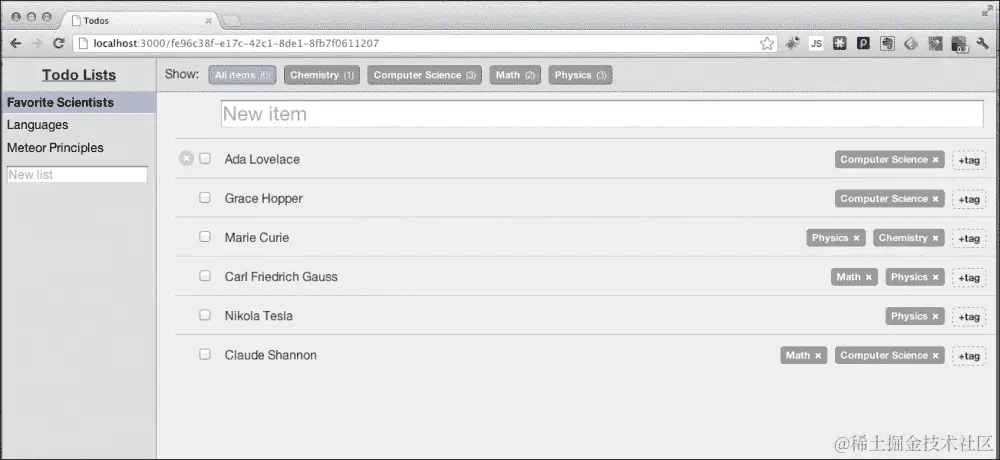Click the Todo Lists heading

click(79, 75)
